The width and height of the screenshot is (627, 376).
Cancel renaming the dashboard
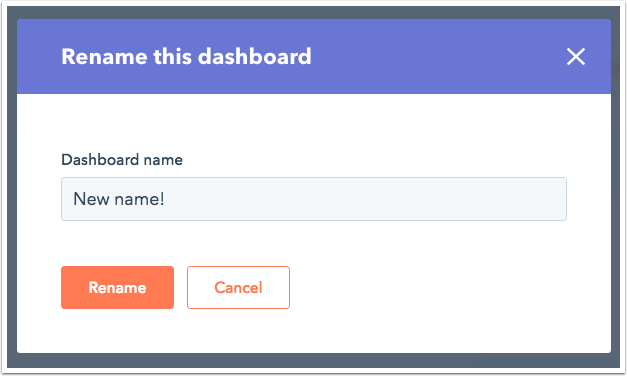(x=238, y=287)
